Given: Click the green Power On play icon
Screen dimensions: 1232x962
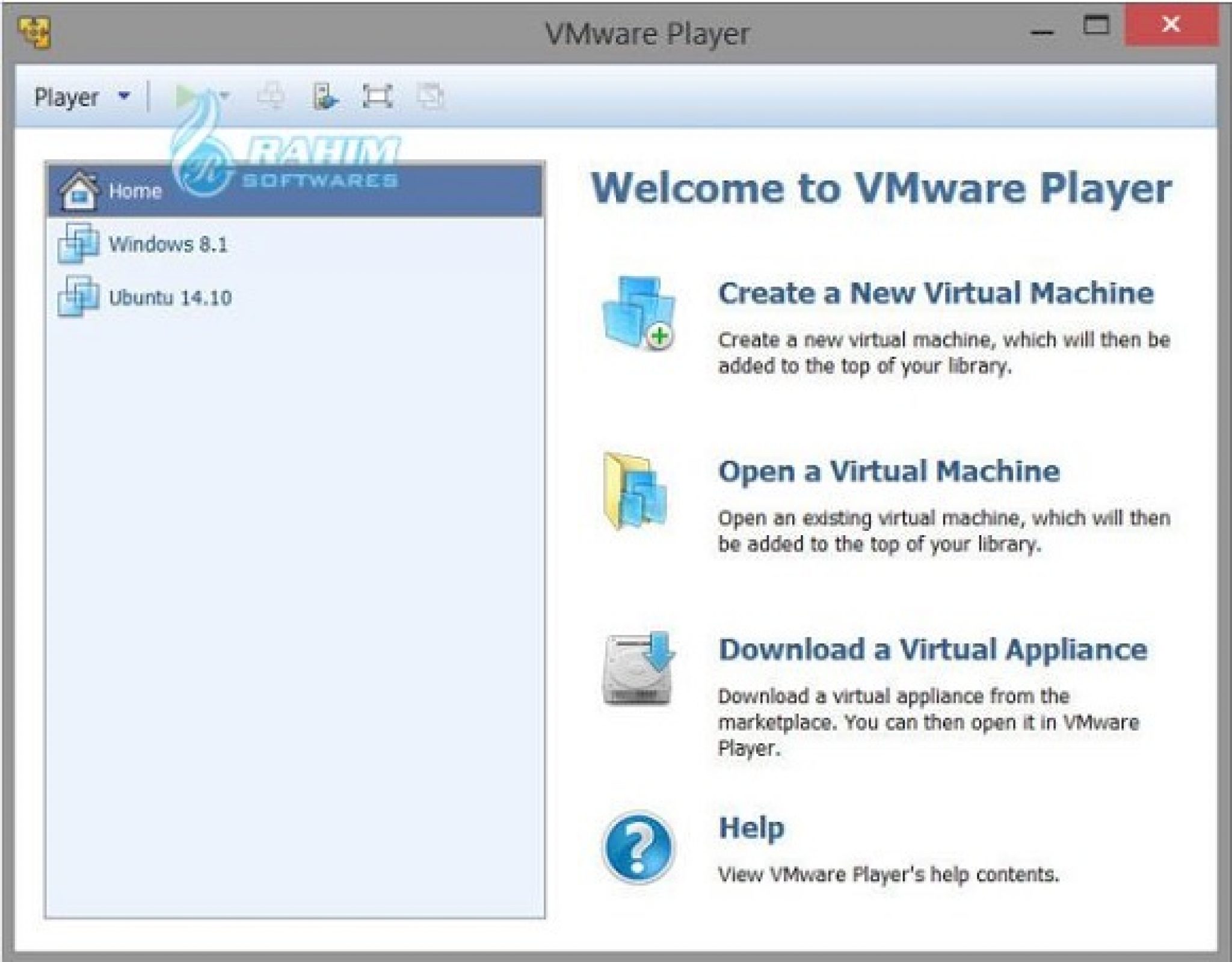Looking at the screenshot, I should tap(187, 96).
